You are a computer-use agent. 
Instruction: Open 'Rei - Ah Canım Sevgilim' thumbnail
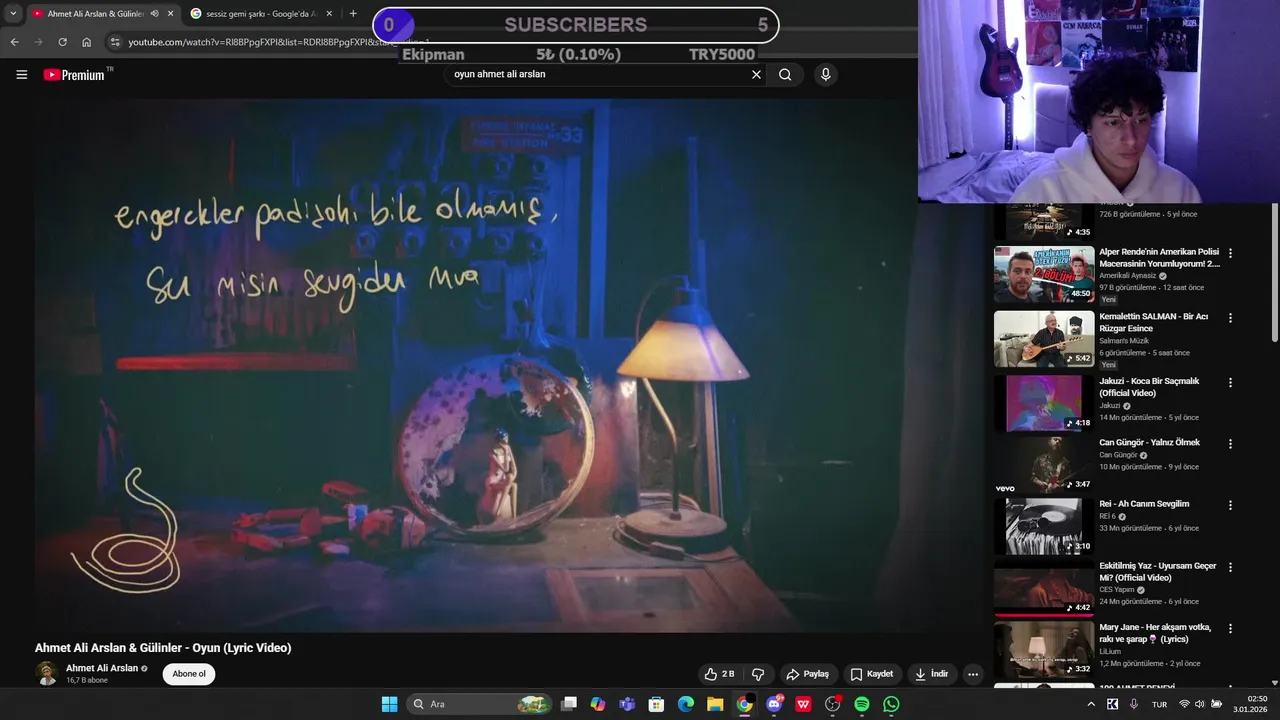(x=1044, y=526)
